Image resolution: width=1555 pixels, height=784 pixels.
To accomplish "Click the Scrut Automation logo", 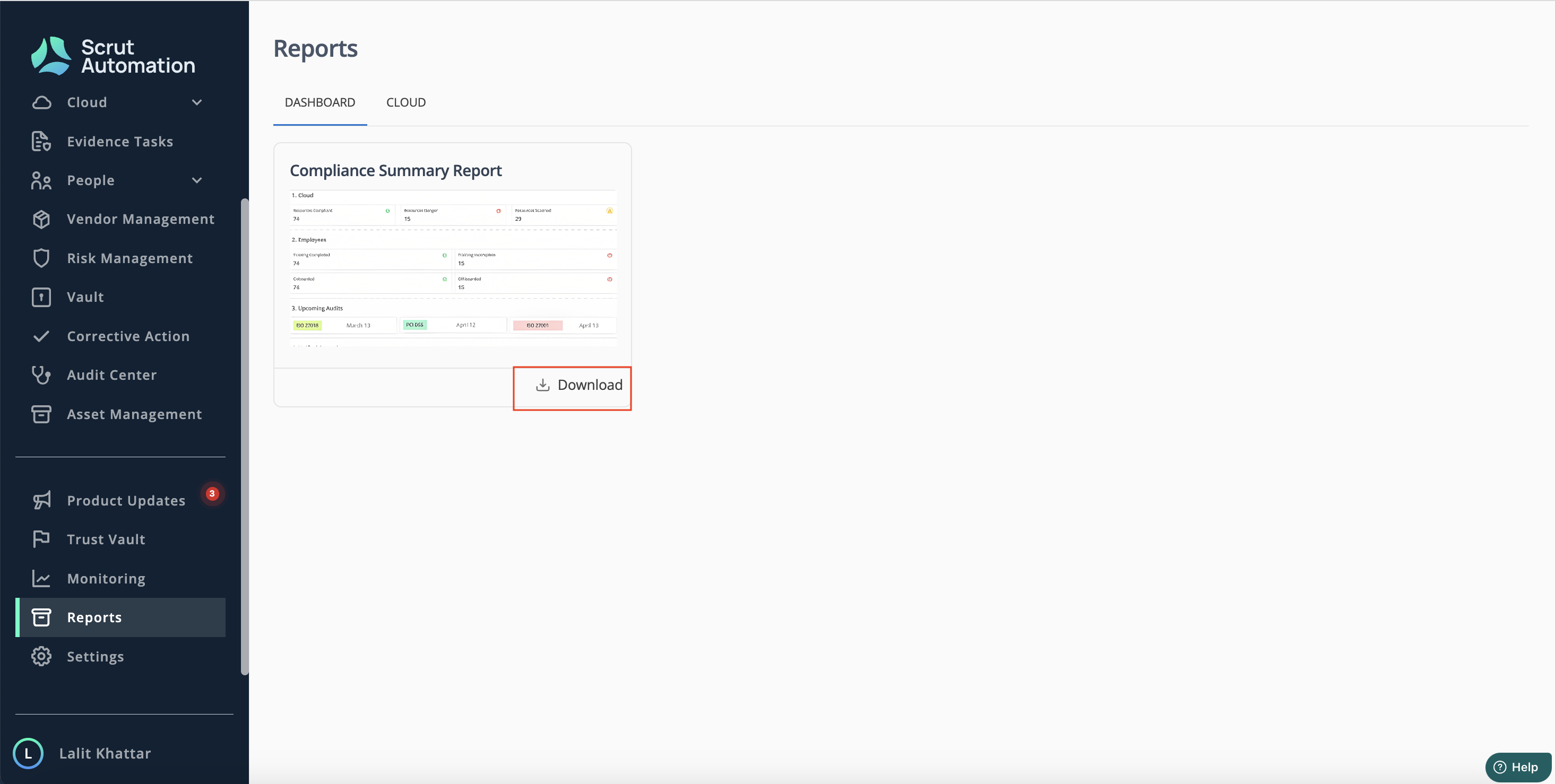I will tap(113, 56).
